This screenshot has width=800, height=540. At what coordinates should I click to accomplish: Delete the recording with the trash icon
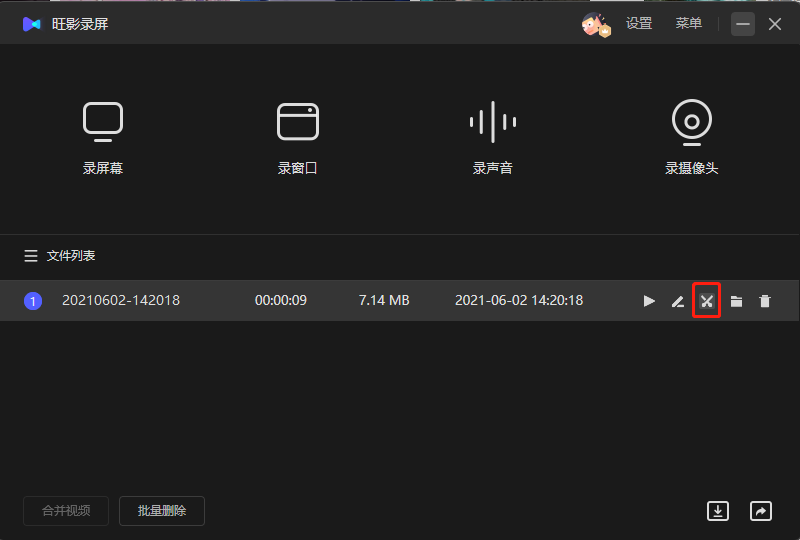pos(765,301)
